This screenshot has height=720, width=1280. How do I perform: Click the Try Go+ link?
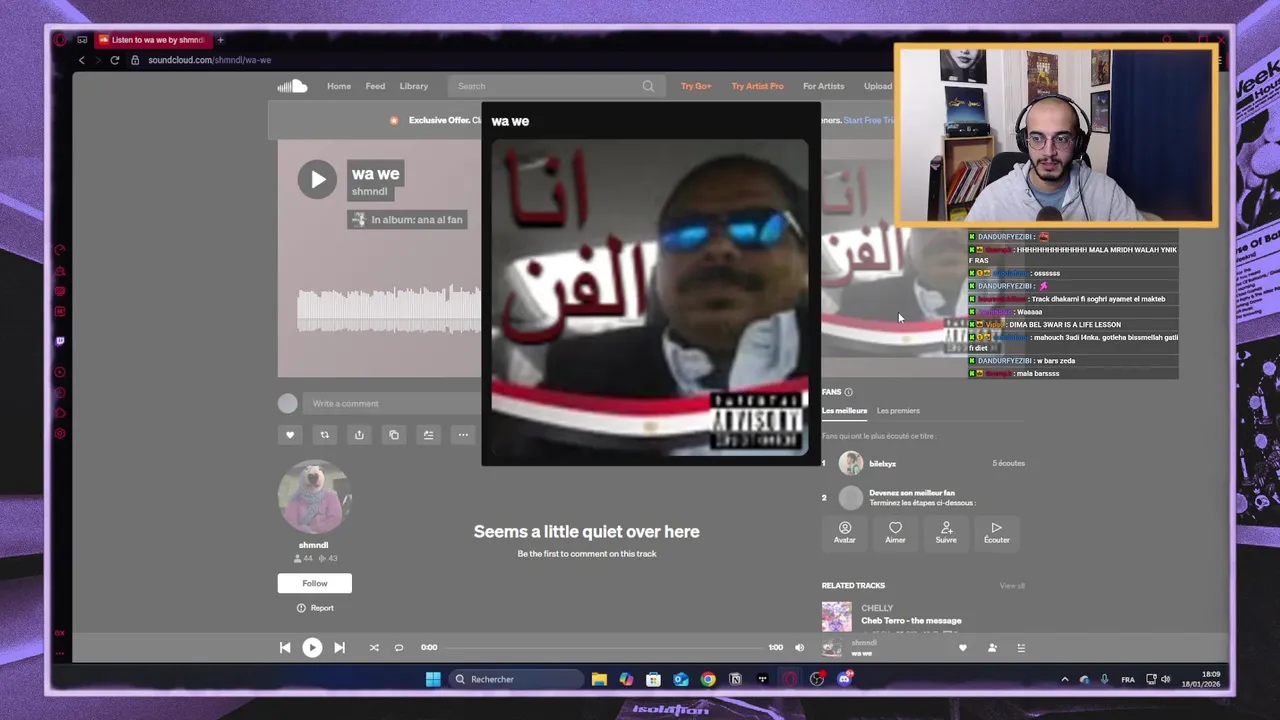point(696,86)
